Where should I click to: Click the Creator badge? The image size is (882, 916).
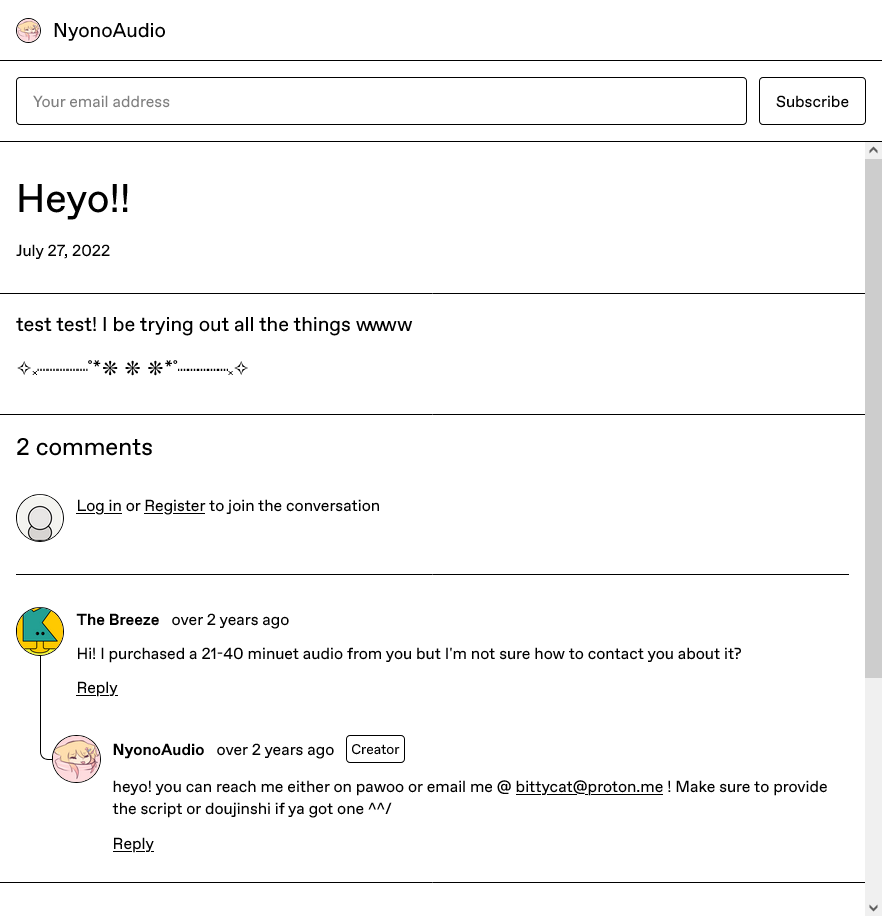coord(375,750)
